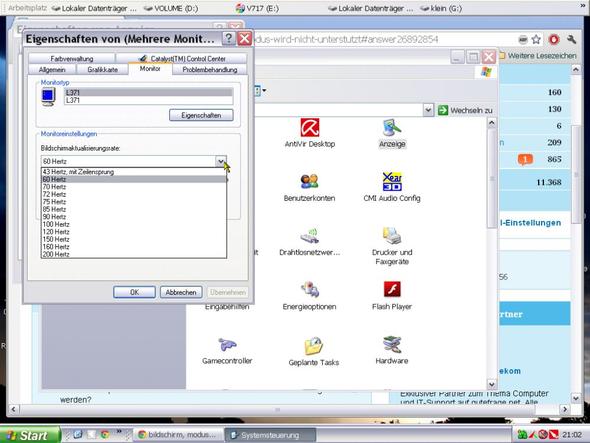Screen dimensions: 590x443
Task: Select the highlighted L371 monitor entry
Action: [149, 93]
